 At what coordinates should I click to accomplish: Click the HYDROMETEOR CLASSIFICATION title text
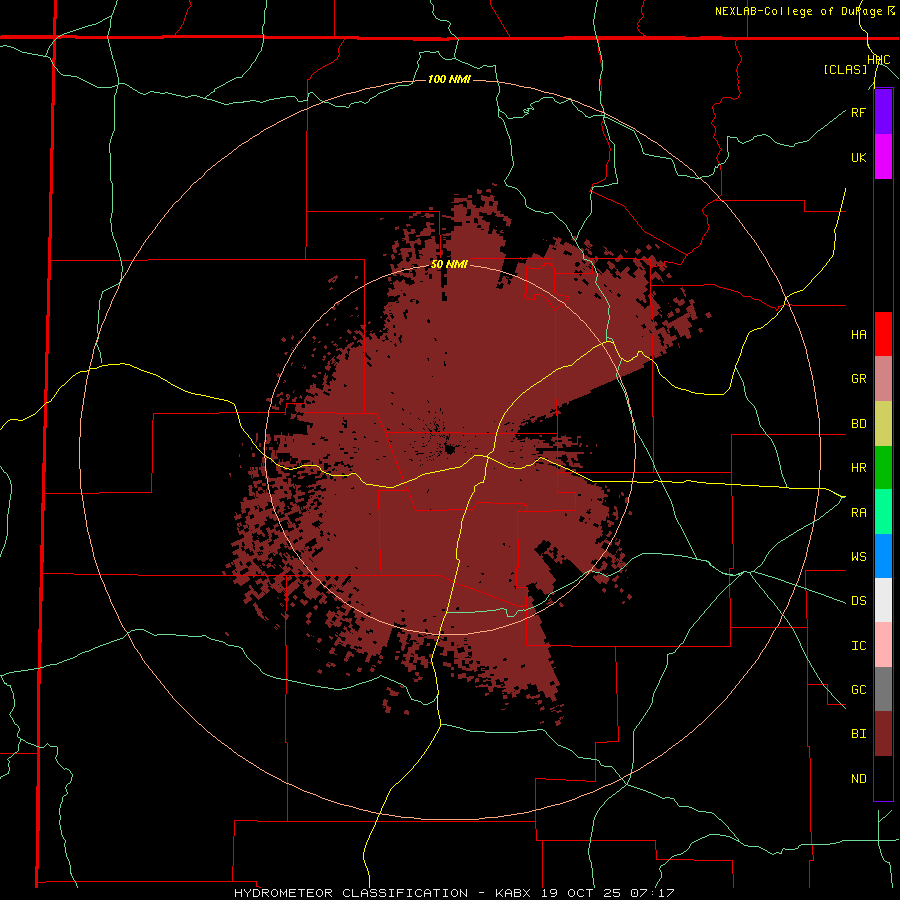coord(351,893)
